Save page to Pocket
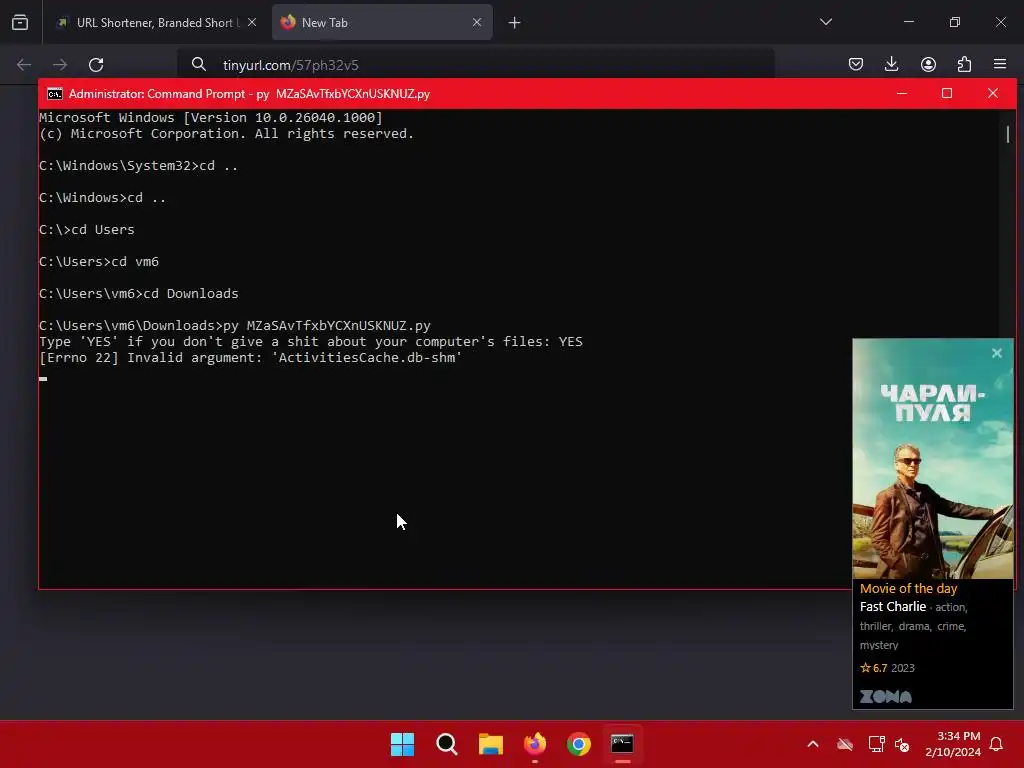 click(x=856, y=64)
